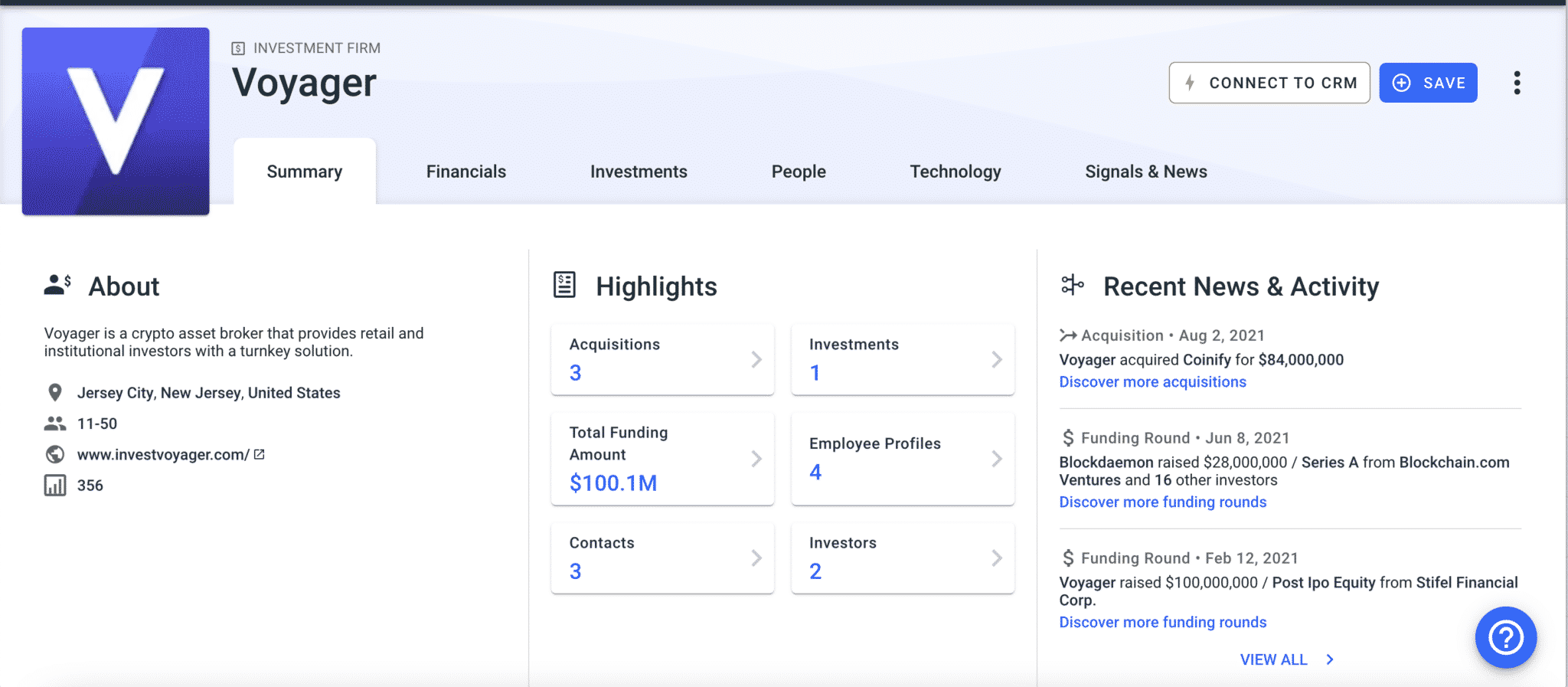This screenshot has width=1568, height=687.
Task: Connect Voyager to CRM
Action: coord(1269,83)
